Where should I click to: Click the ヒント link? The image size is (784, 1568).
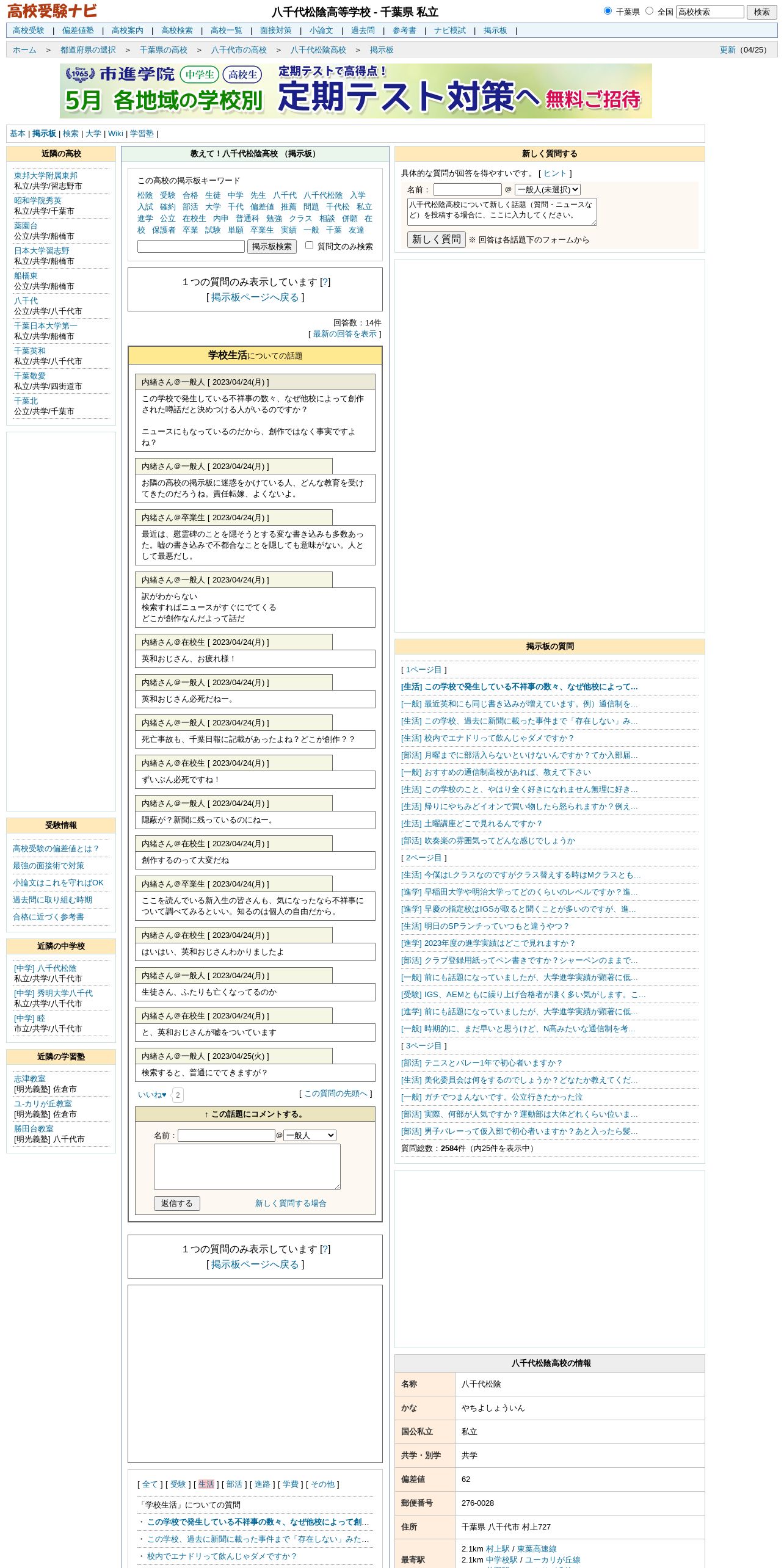(x=555, y=173)
